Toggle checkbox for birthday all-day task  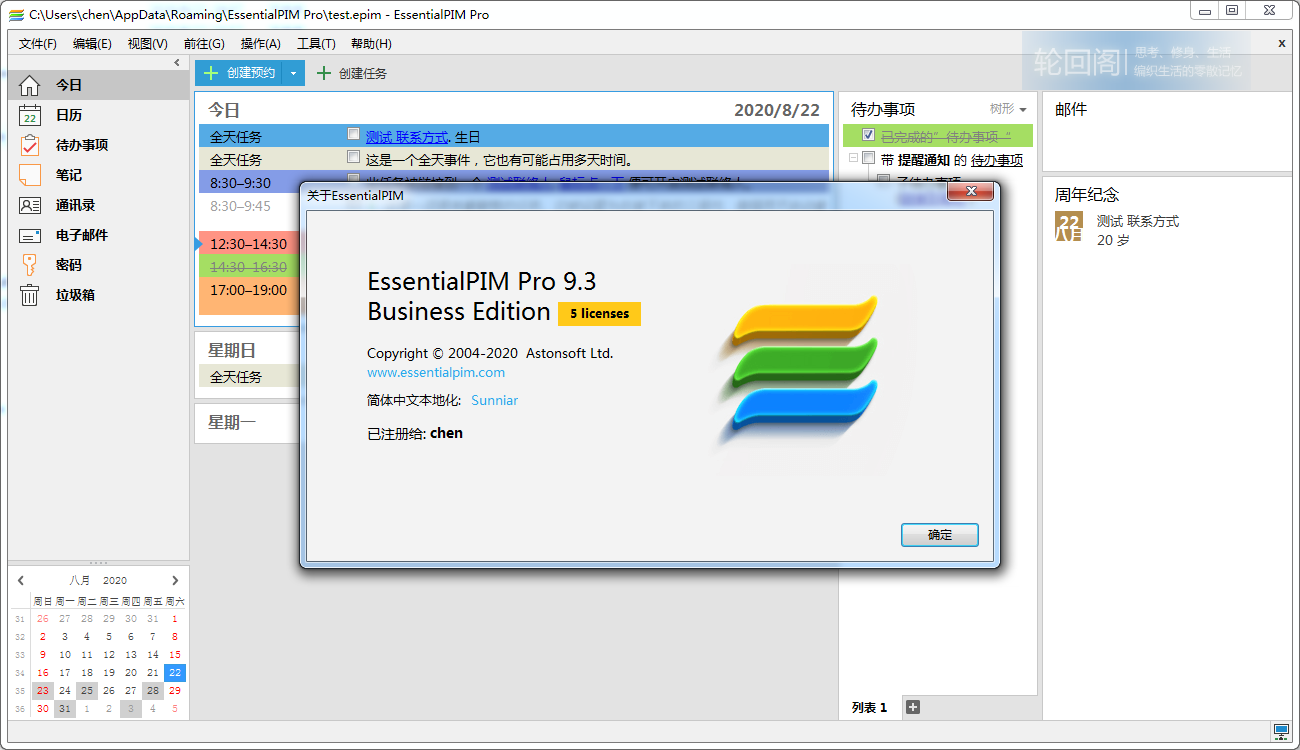pos(353,134)
